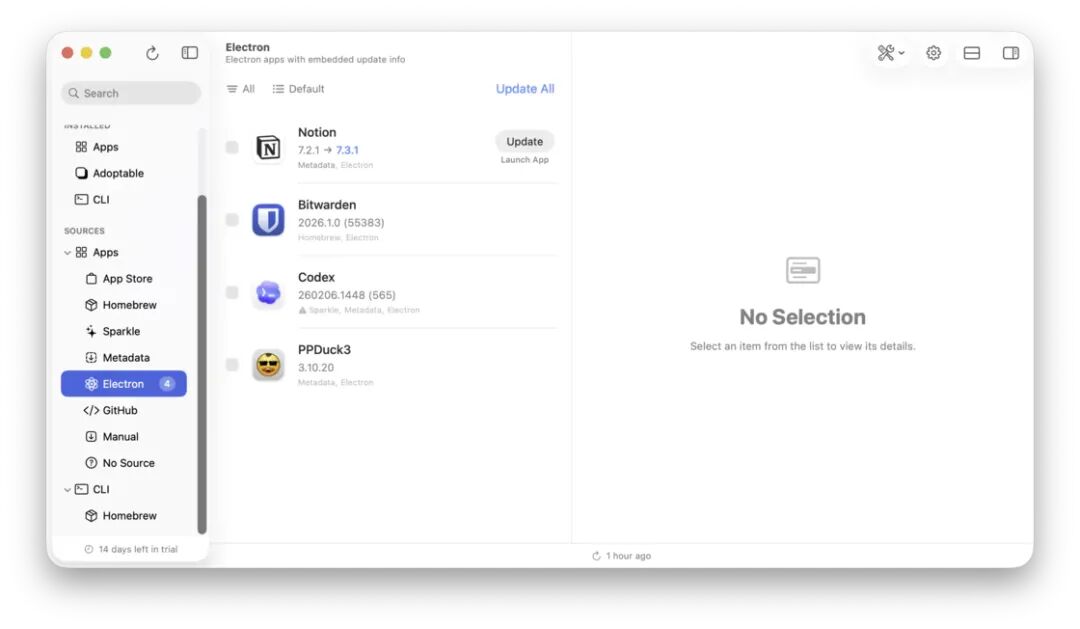Click the 14 days left in trial notice
Viewport: 1080px width, 629px height.
click(x=131, y=549)
